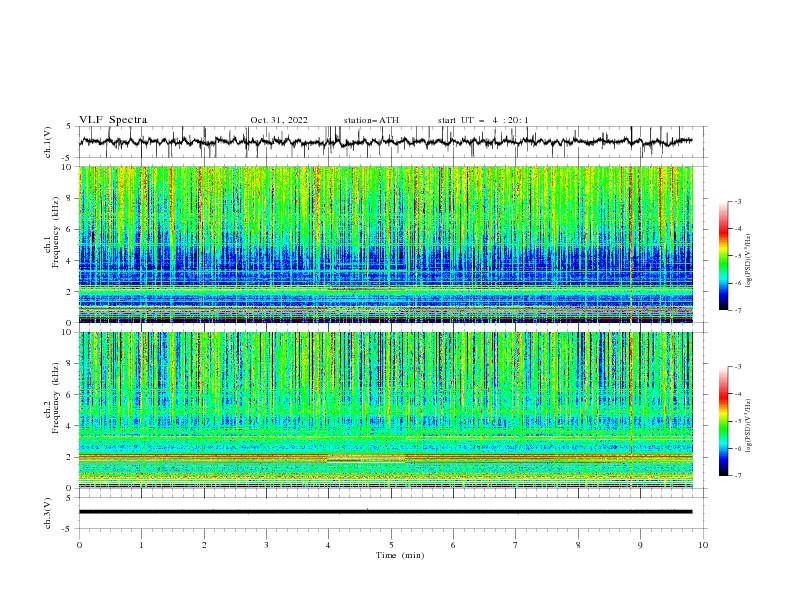The height and width of the screenshot is (612, 792).
Task: Click the "4" tick on the time axis
Action: click(328, 545)
